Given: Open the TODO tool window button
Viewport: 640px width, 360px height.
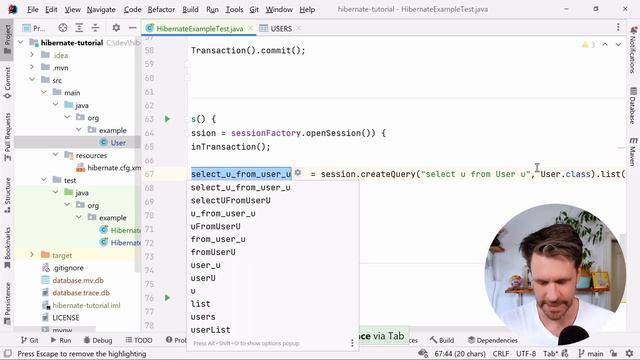Looking at the screenshot, I should point(139,340).
